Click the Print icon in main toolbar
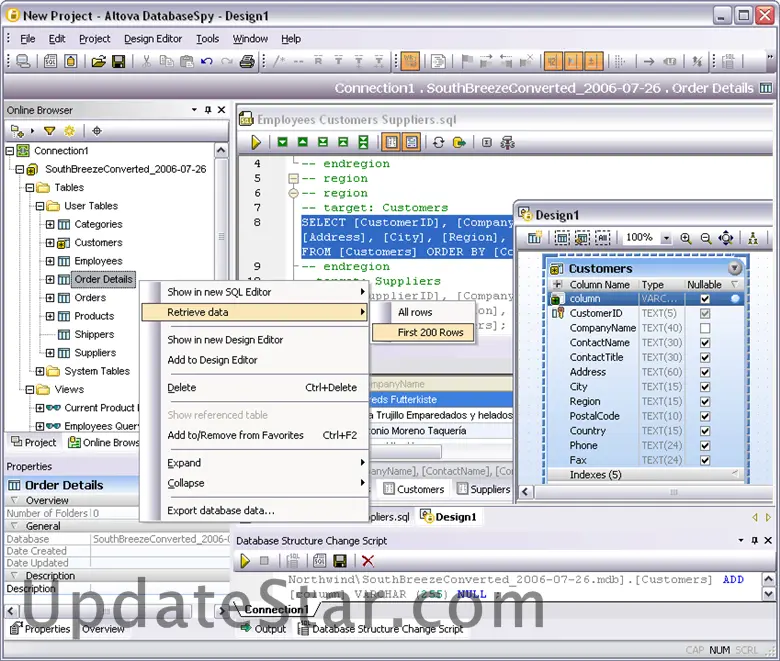The width and height of the screenshot is (780, 661). [247, 61]
